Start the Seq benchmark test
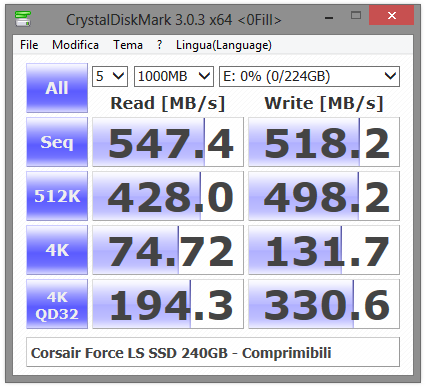Viewport: 427px width, 391px height. tap(57, 142)
